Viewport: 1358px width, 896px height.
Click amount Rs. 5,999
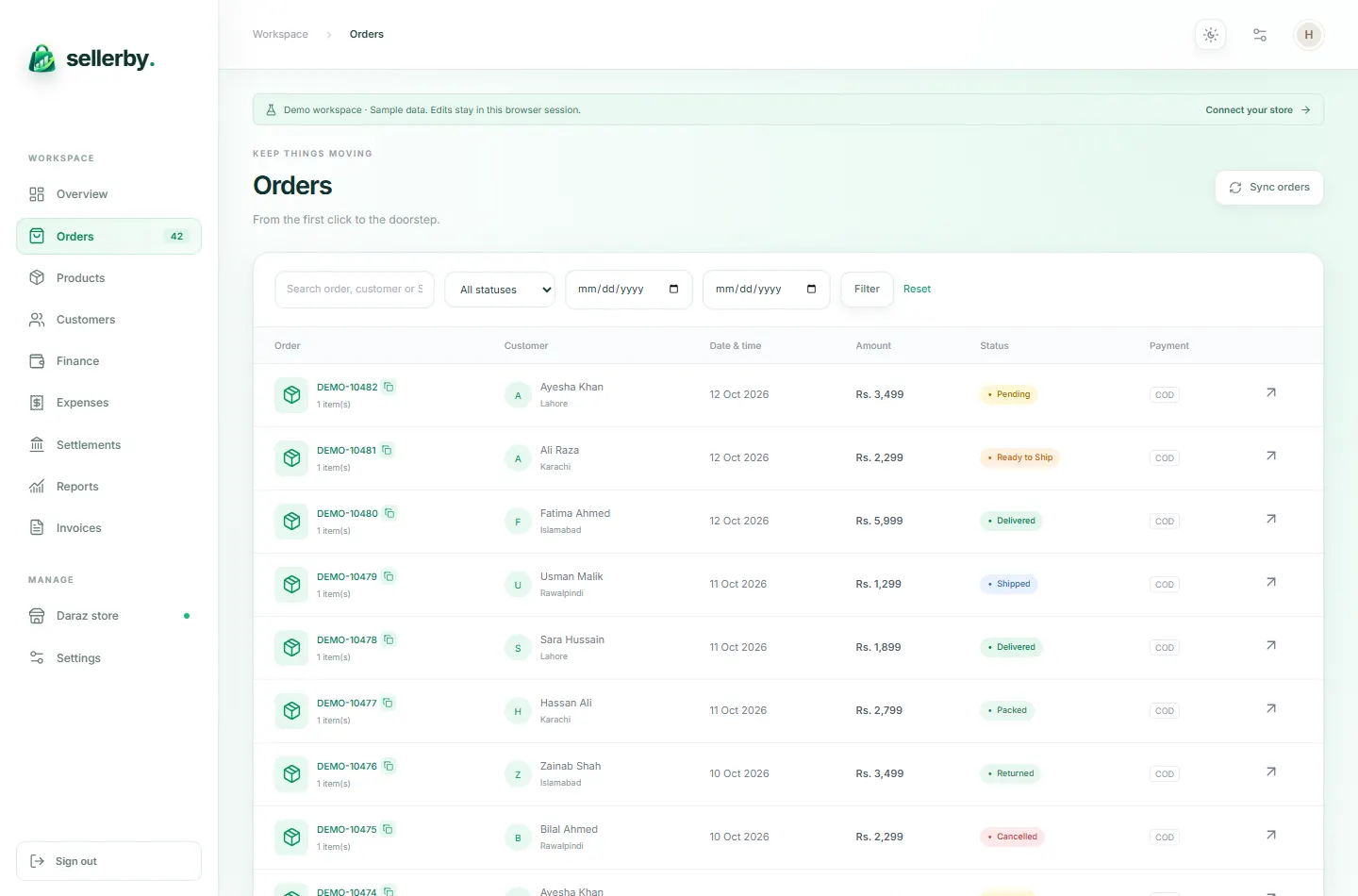879,521
